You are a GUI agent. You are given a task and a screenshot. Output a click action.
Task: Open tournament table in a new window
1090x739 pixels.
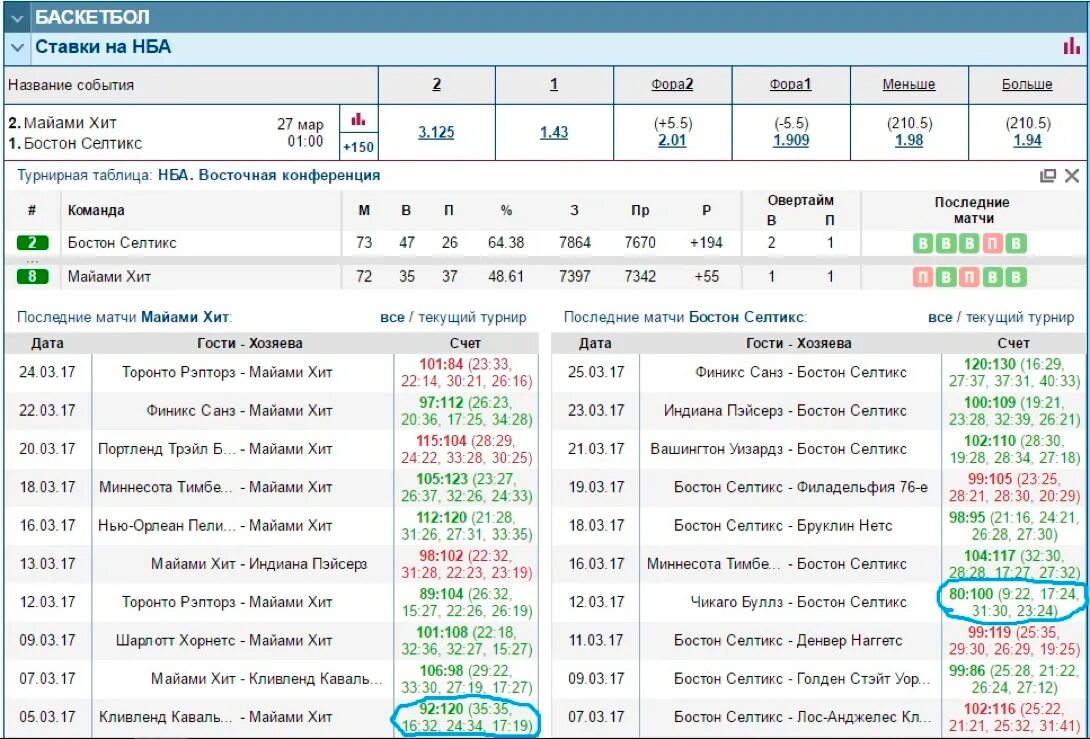[1048, 175]
